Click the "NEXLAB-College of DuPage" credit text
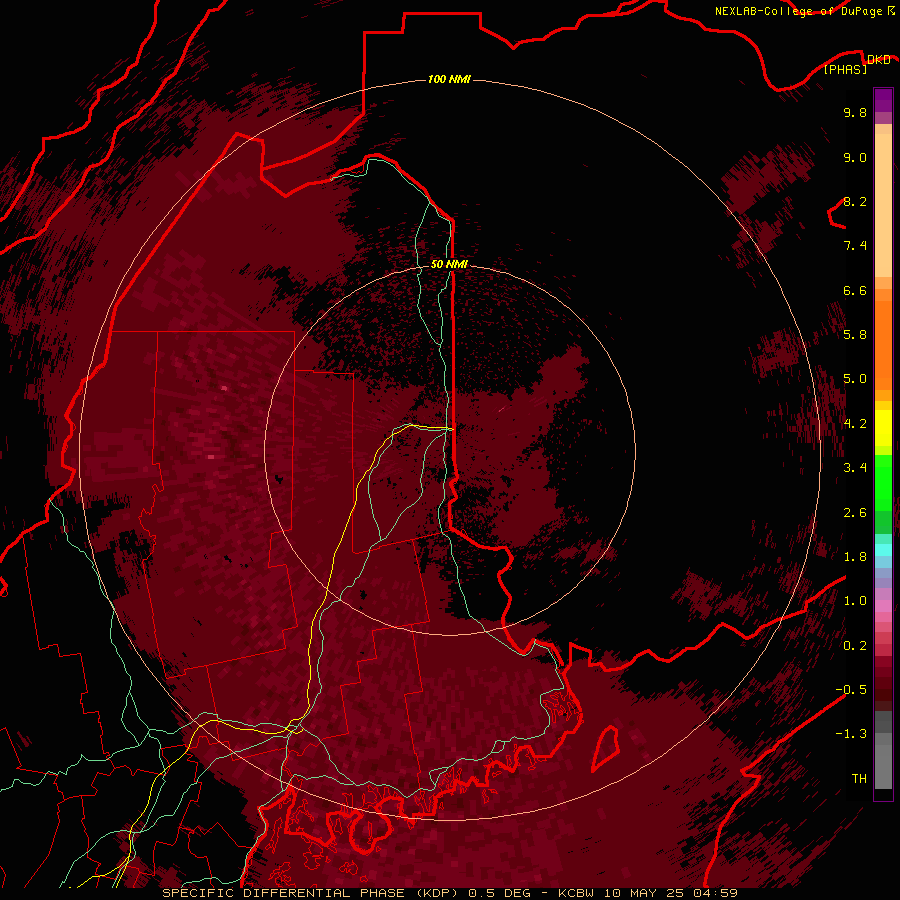900x900 pixels. 798,11
